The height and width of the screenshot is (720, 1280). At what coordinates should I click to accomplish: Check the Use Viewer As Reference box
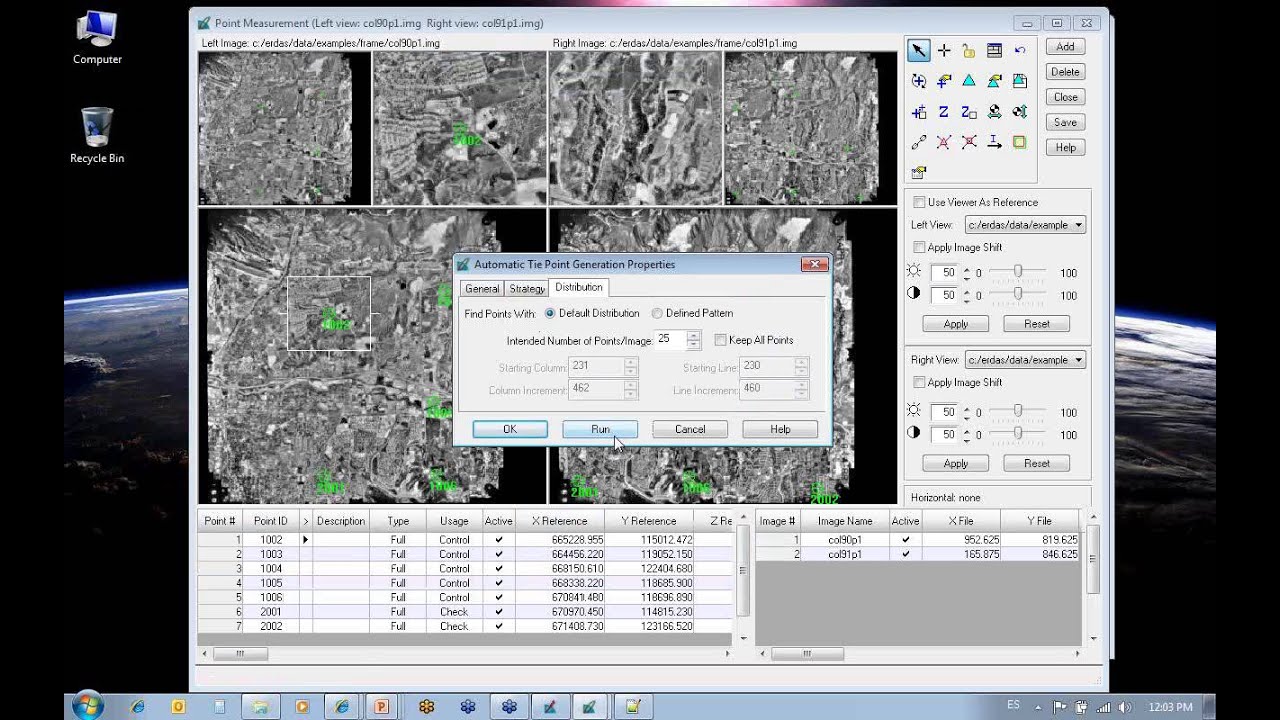click(x=919, y=202)
